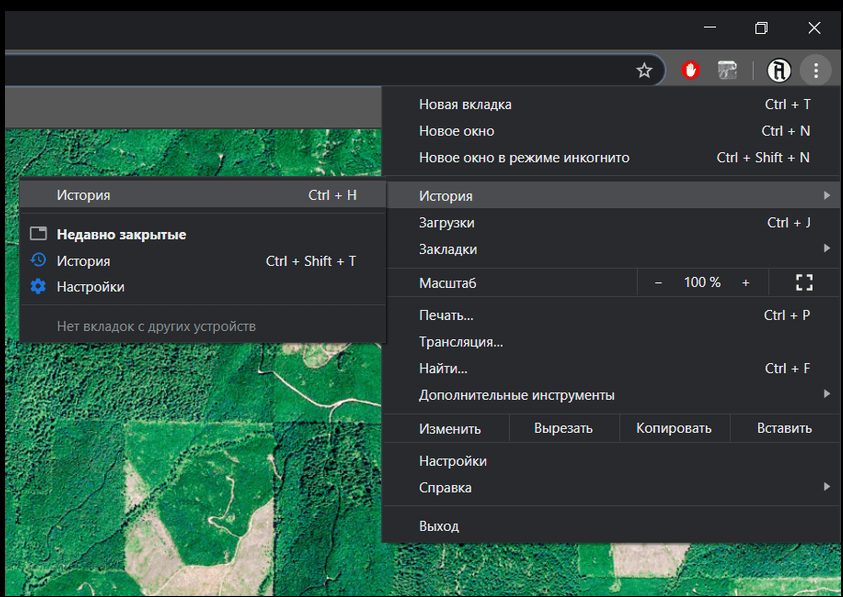The height and width of the screenshot is (597, 843).
Task: Click the Вырезать button
Action: point(563,428)
